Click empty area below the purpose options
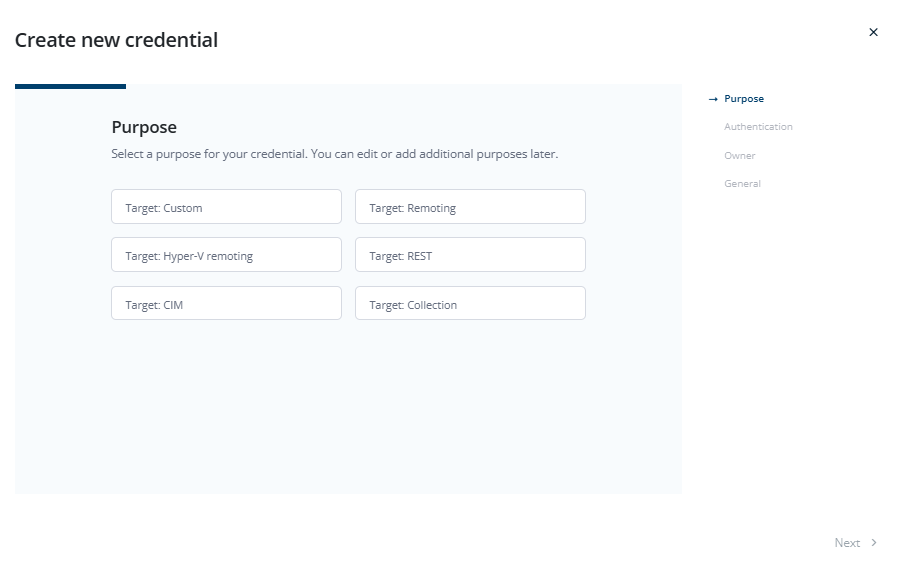The image size is (907, 574). (348, 405)
